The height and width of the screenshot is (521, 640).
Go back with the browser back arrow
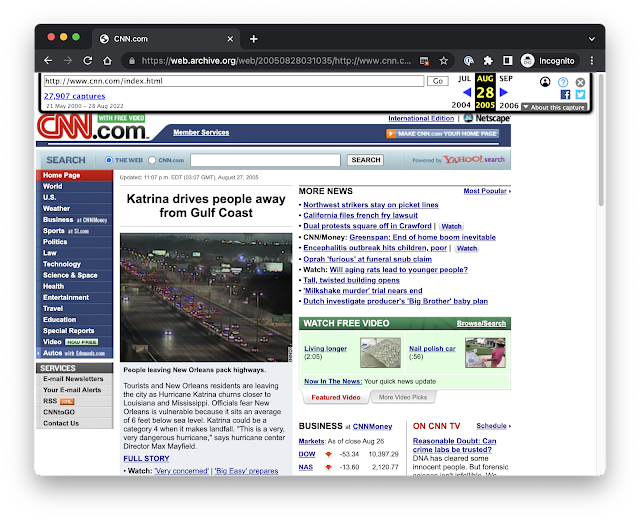click(48, 61)
